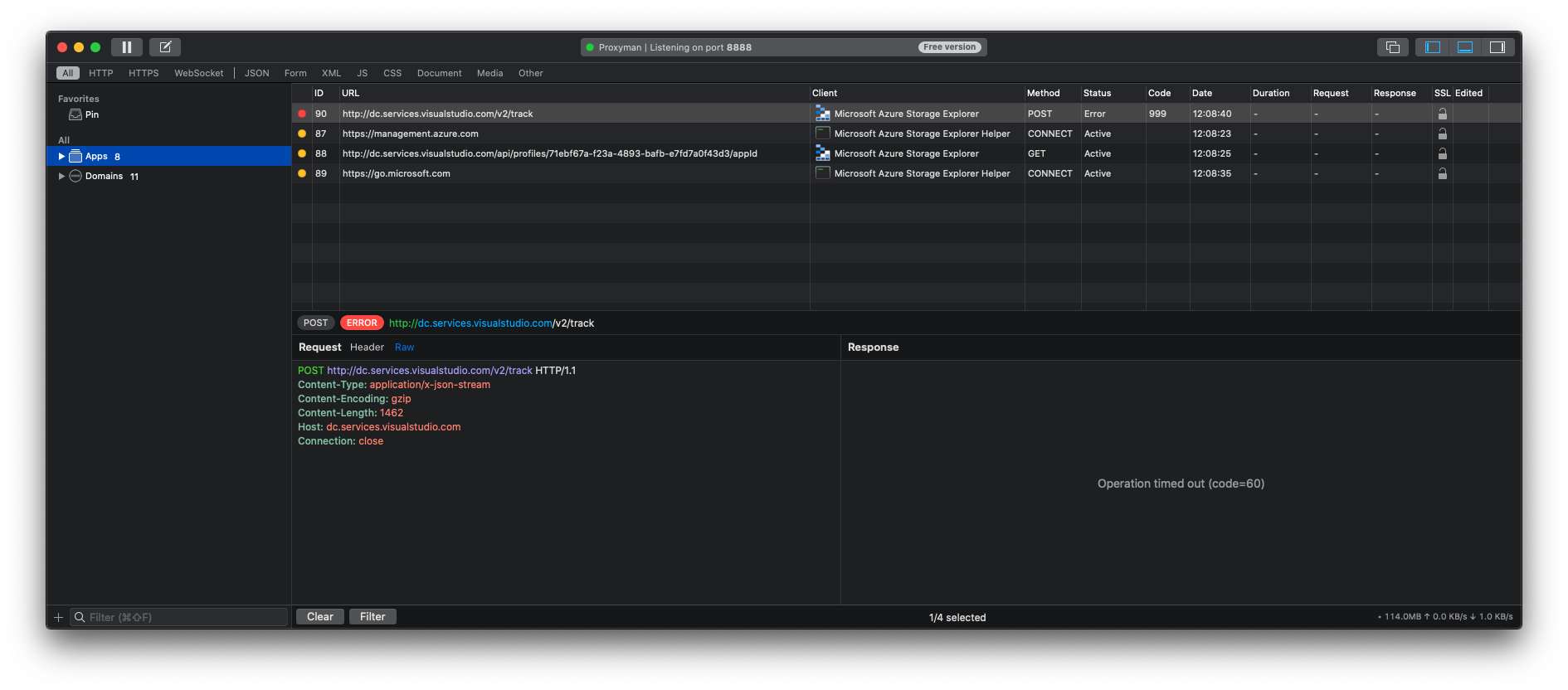Viewport: 1568px width, 690px height.
Task: Click the Response panel heading
Action: [873, 347]
